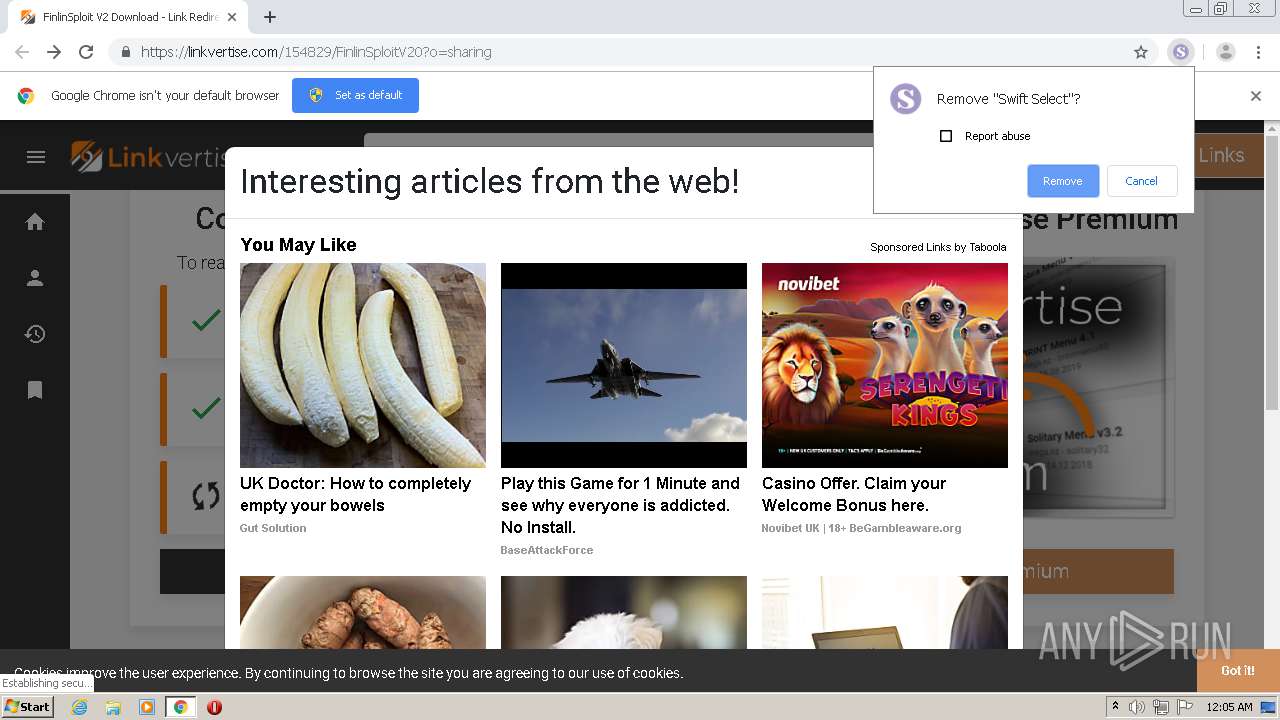
Task: Click the taskbar clock showing 12:05 AM
Action: [x=1229, y=707]
